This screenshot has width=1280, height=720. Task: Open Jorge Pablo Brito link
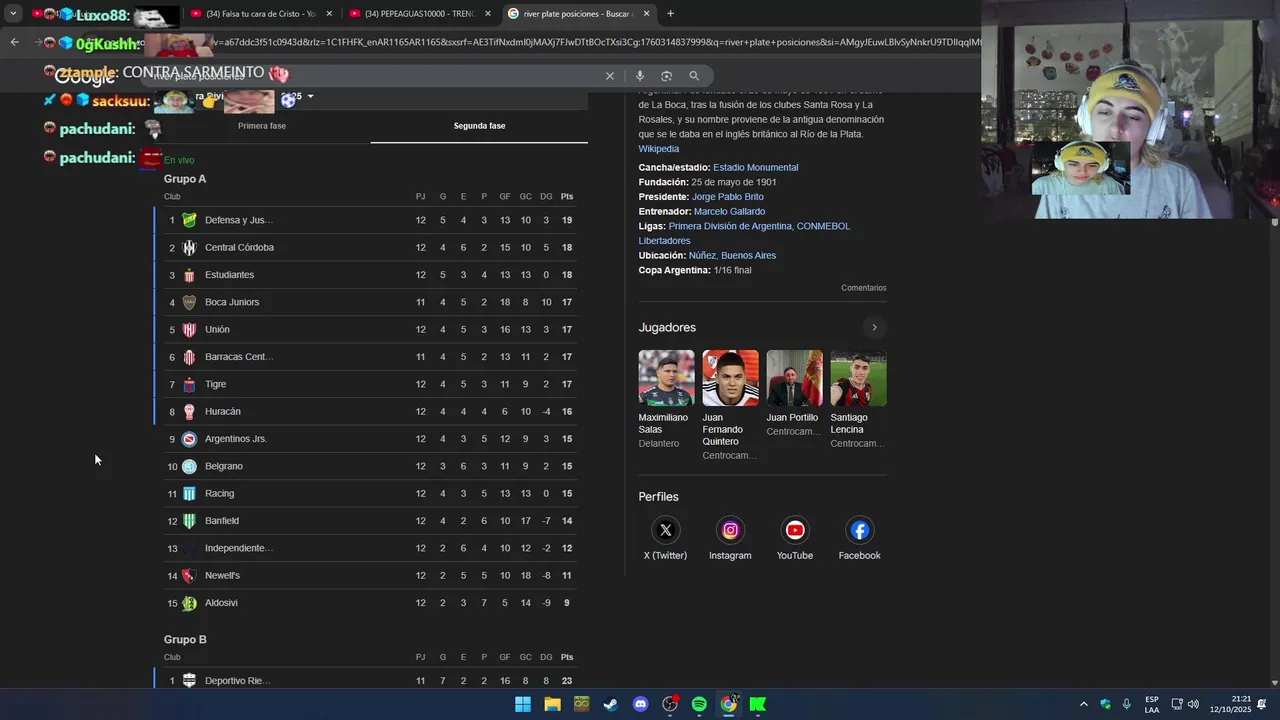click(x=727, y=197)
